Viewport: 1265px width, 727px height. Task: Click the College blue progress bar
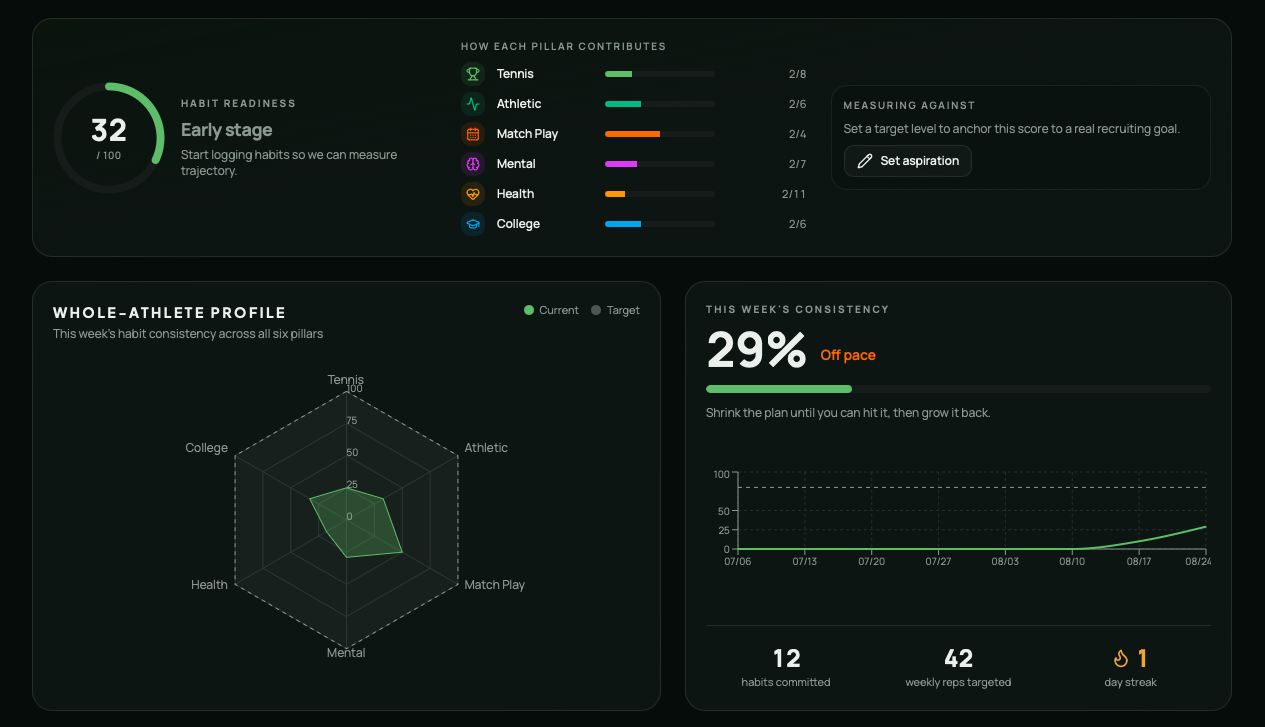[x=660, y=224]
